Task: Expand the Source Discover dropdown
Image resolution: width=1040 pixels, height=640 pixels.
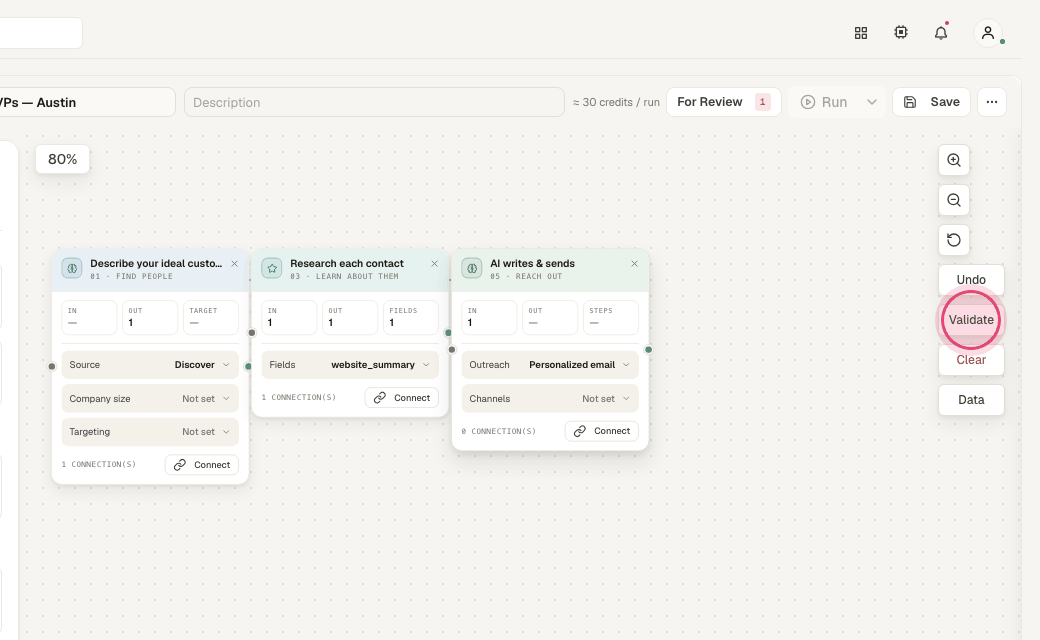Action: coord(150,365)
